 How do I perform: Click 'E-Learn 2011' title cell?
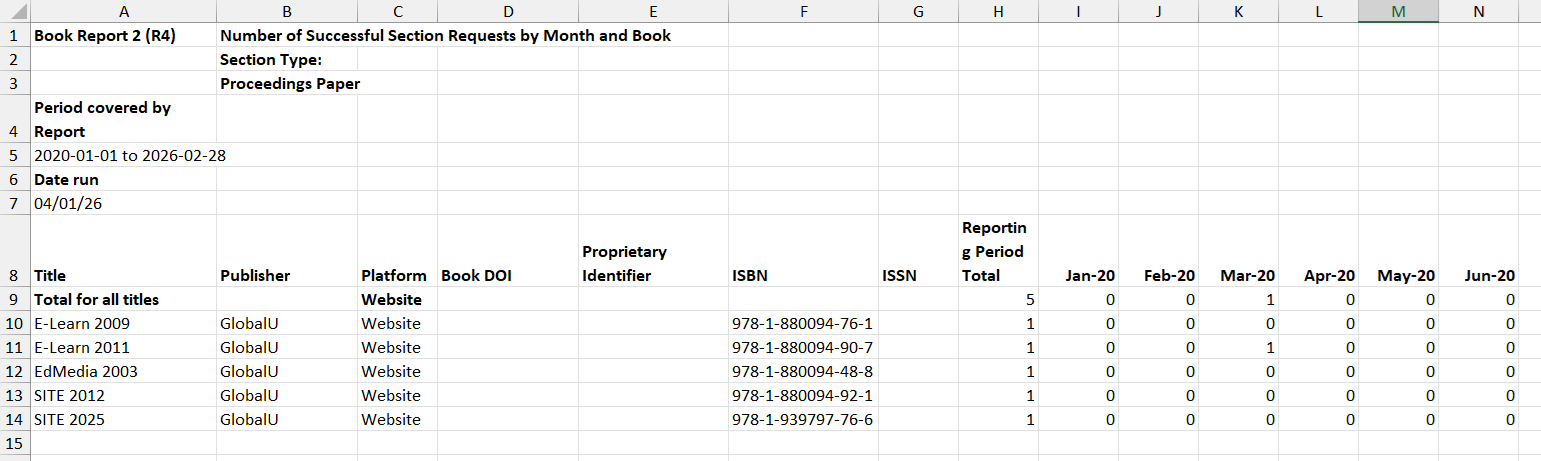(123, 347)
